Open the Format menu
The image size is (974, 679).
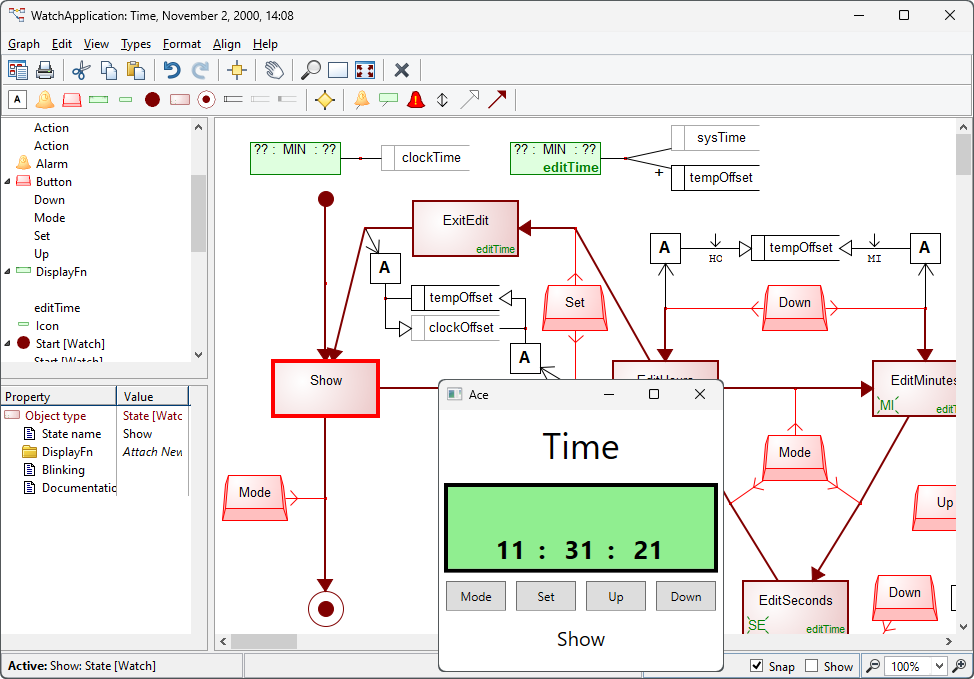pos(181,44)
